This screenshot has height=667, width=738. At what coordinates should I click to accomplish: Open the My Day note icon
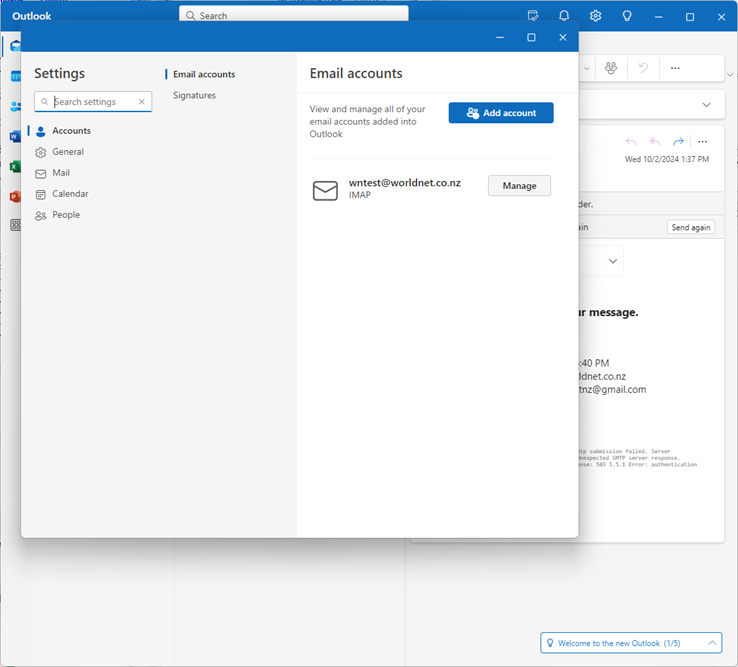pos(533,16)
